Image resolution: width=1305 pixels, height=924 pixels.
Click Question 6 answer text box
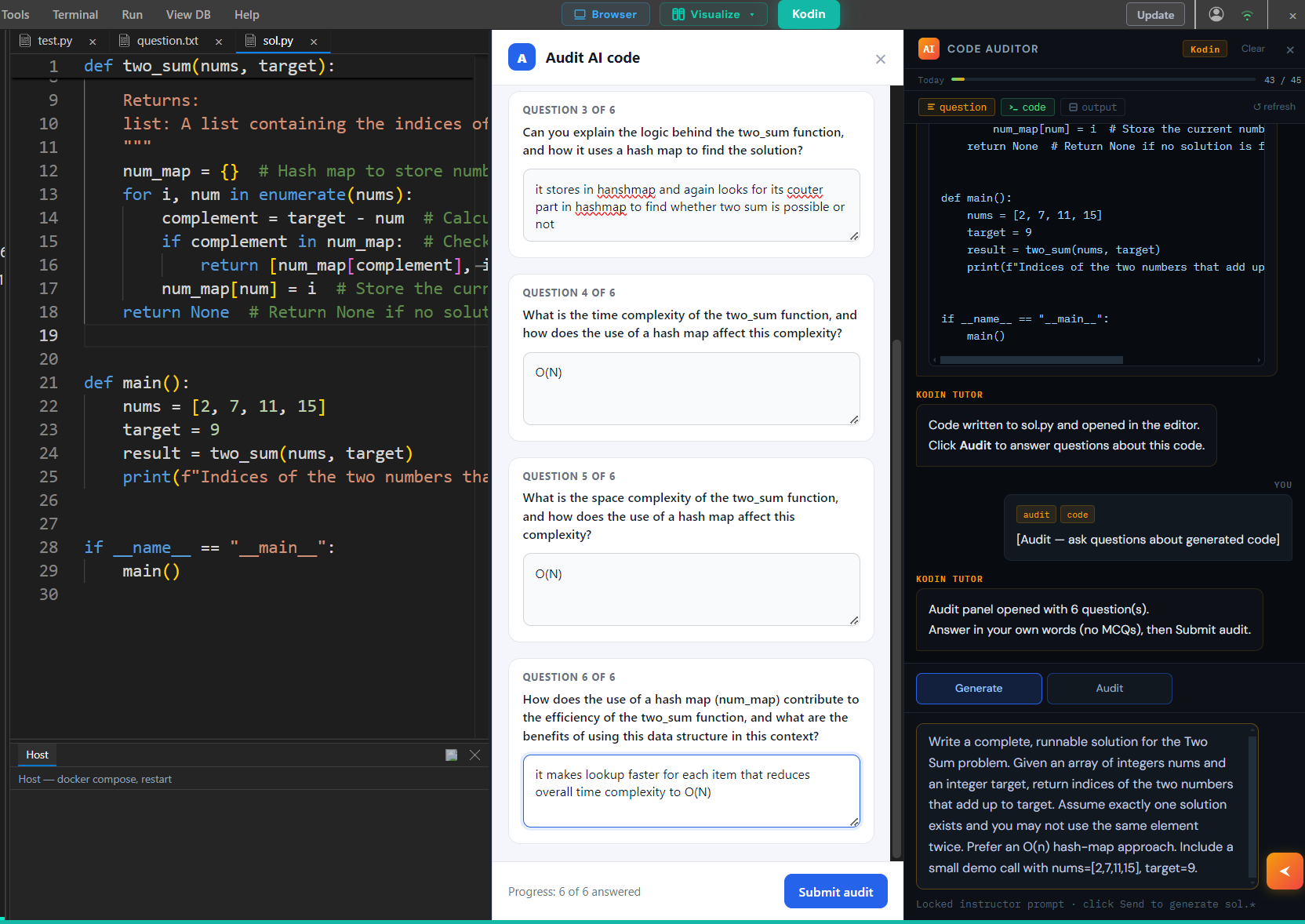(x=692, y=791)
